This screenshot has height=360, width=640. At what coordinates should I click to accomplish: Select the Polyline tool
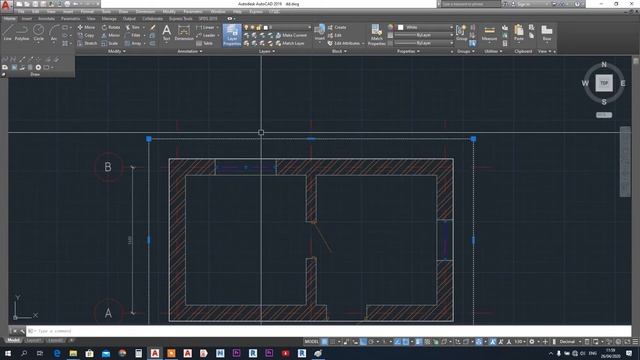click(22, 32)
